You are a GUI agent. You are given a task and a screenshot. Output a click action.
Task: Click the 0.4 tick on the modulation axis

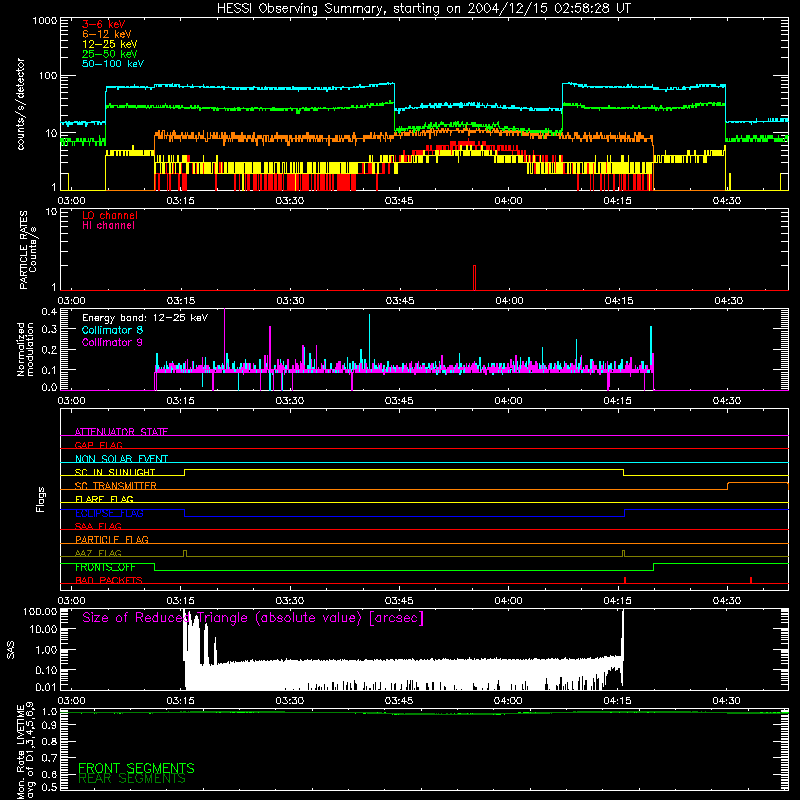pyautogui.click(x=49, y=311)
